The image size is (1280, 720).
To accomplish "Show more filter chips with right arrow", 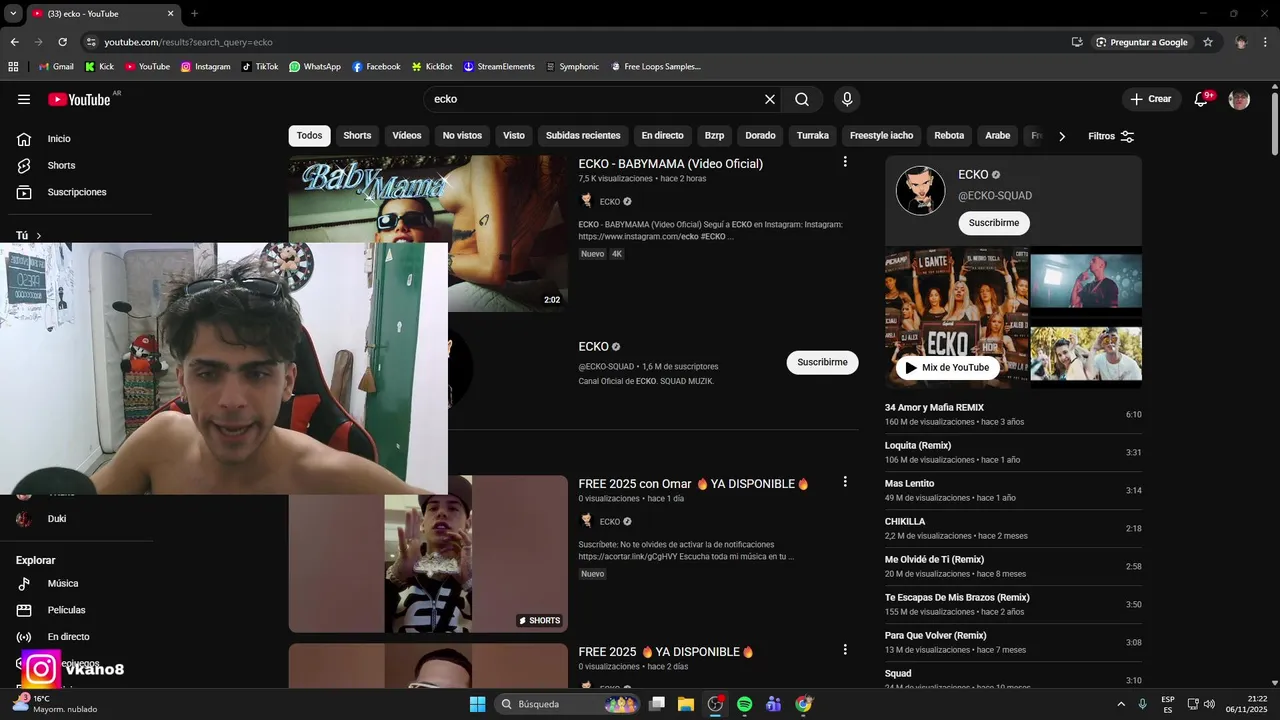I will [x=1062, y=136].
